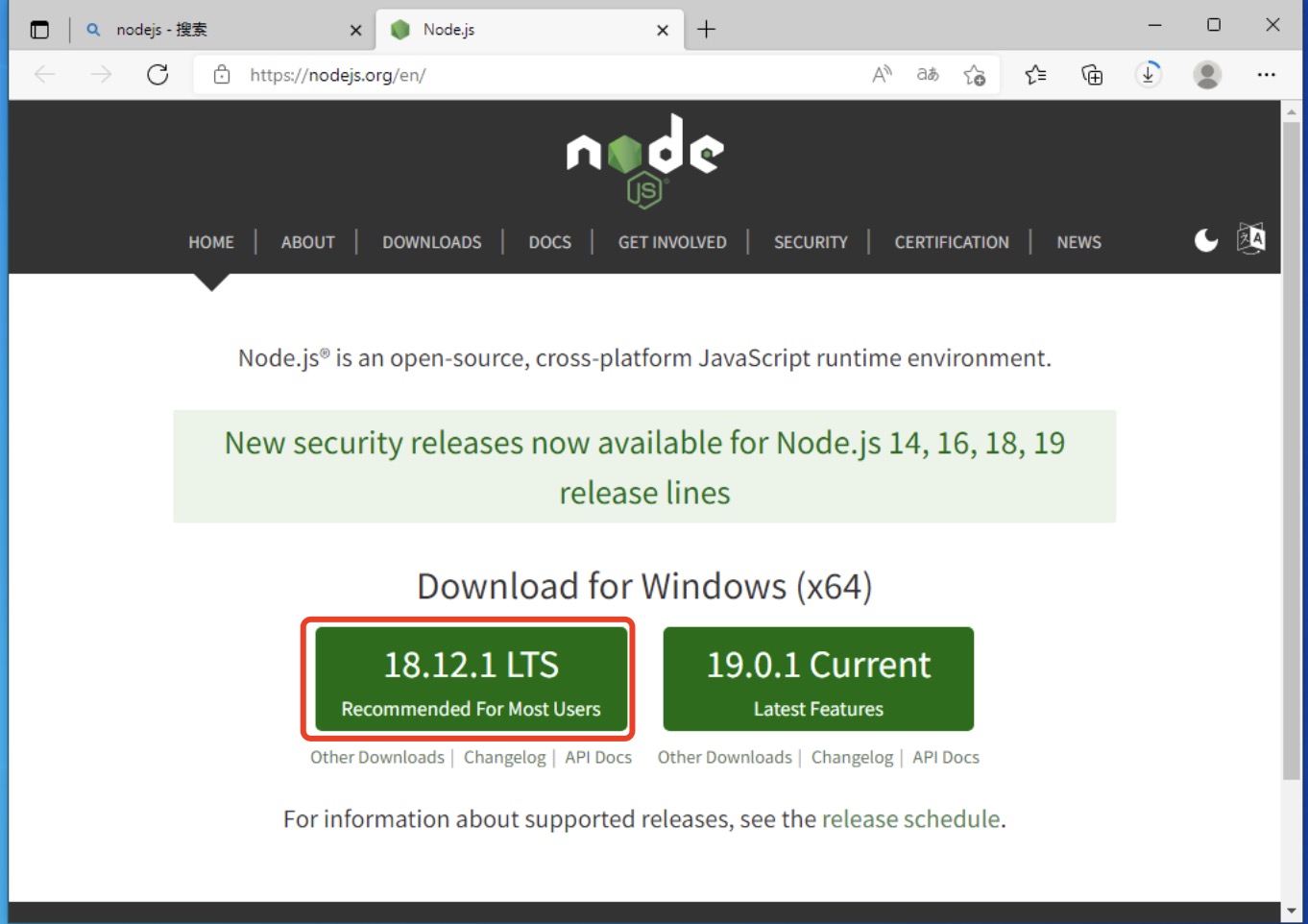Open the vertical tabs panel
The width and height of the screenshot is (1308, 924).
click(x=38, y=29)
